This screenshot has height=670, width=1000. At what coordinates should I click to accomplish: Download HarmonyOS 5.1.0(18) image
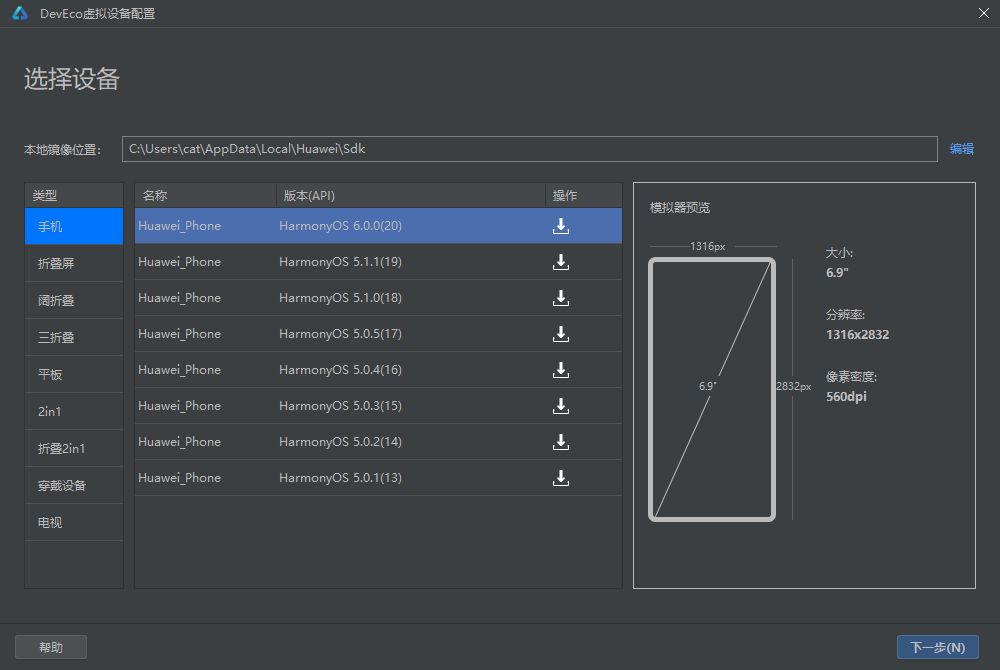(561, 298)
